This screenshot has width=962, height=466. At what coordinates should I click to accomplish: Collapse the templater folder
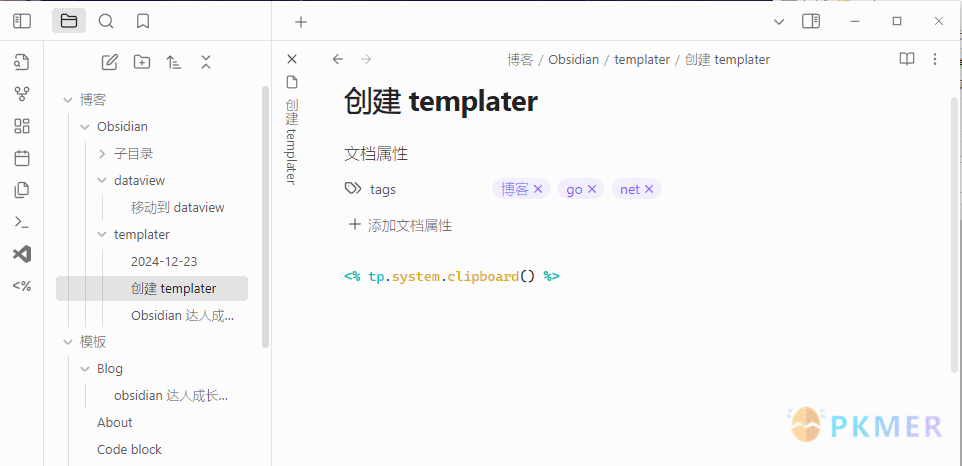tap(102, 235)
